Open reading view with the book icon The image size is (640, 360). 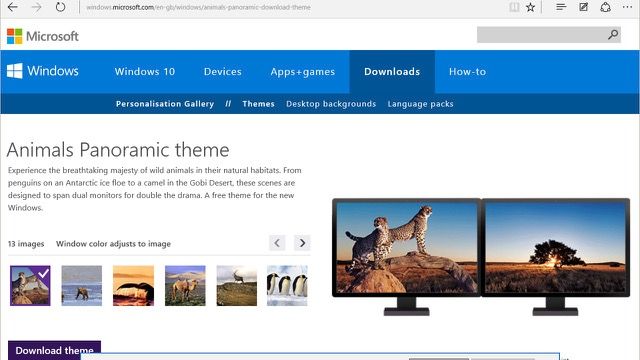pos(514,7)
